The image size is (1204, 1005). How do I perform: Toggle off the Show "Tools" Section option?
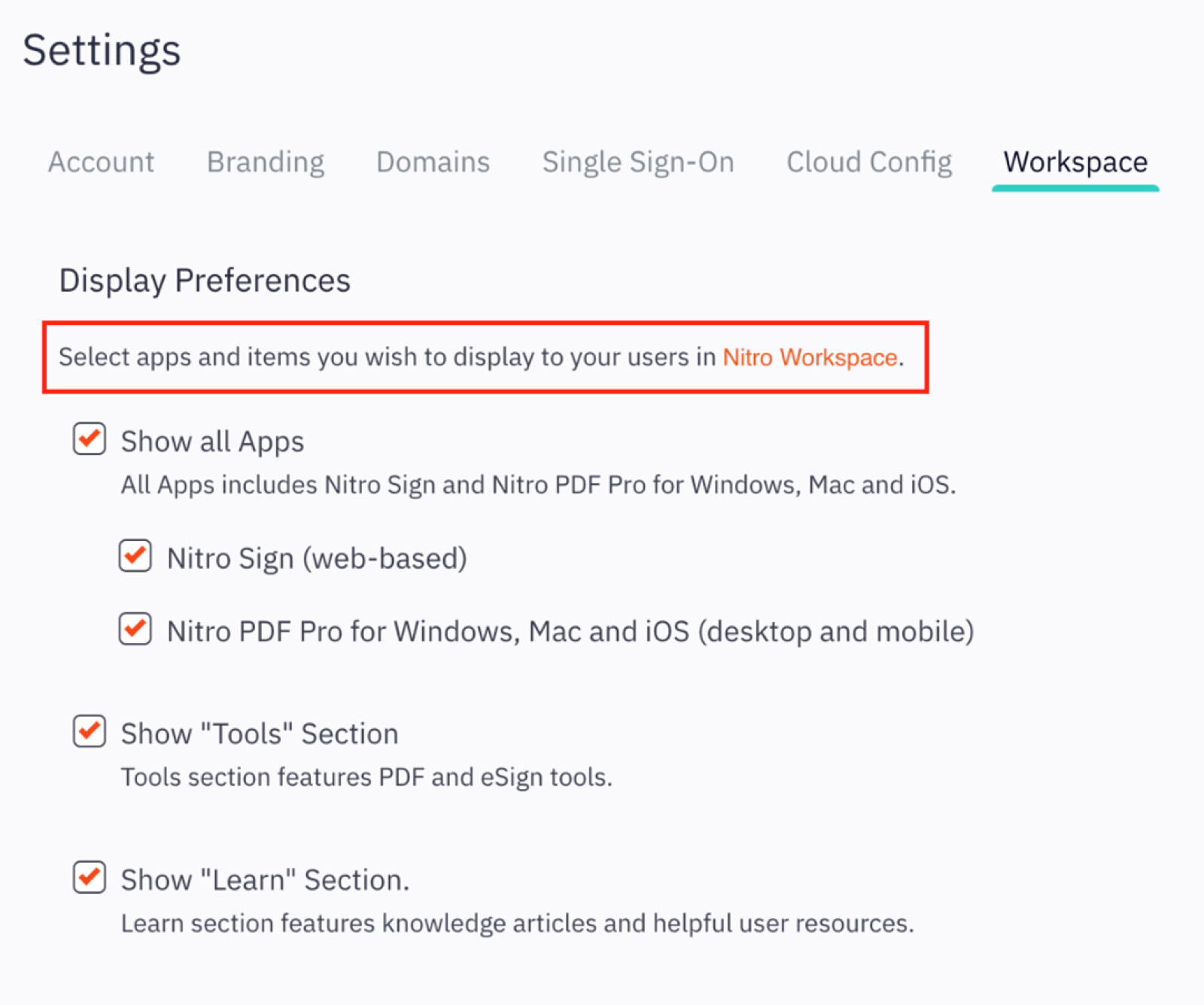click(x=89, y=732)
